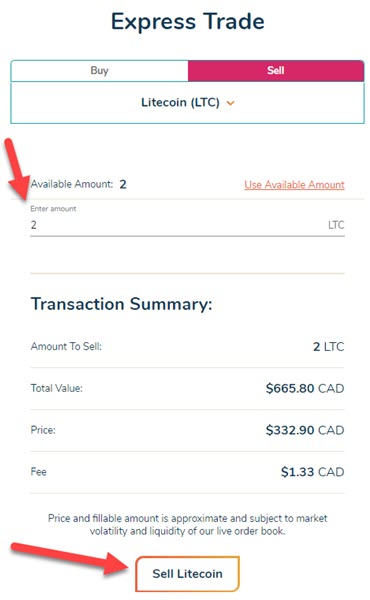Screen dimensions: 370x600
Task: Click the market volatility disclaimer text
Action: pyautogui.click(x=187, y=525)
